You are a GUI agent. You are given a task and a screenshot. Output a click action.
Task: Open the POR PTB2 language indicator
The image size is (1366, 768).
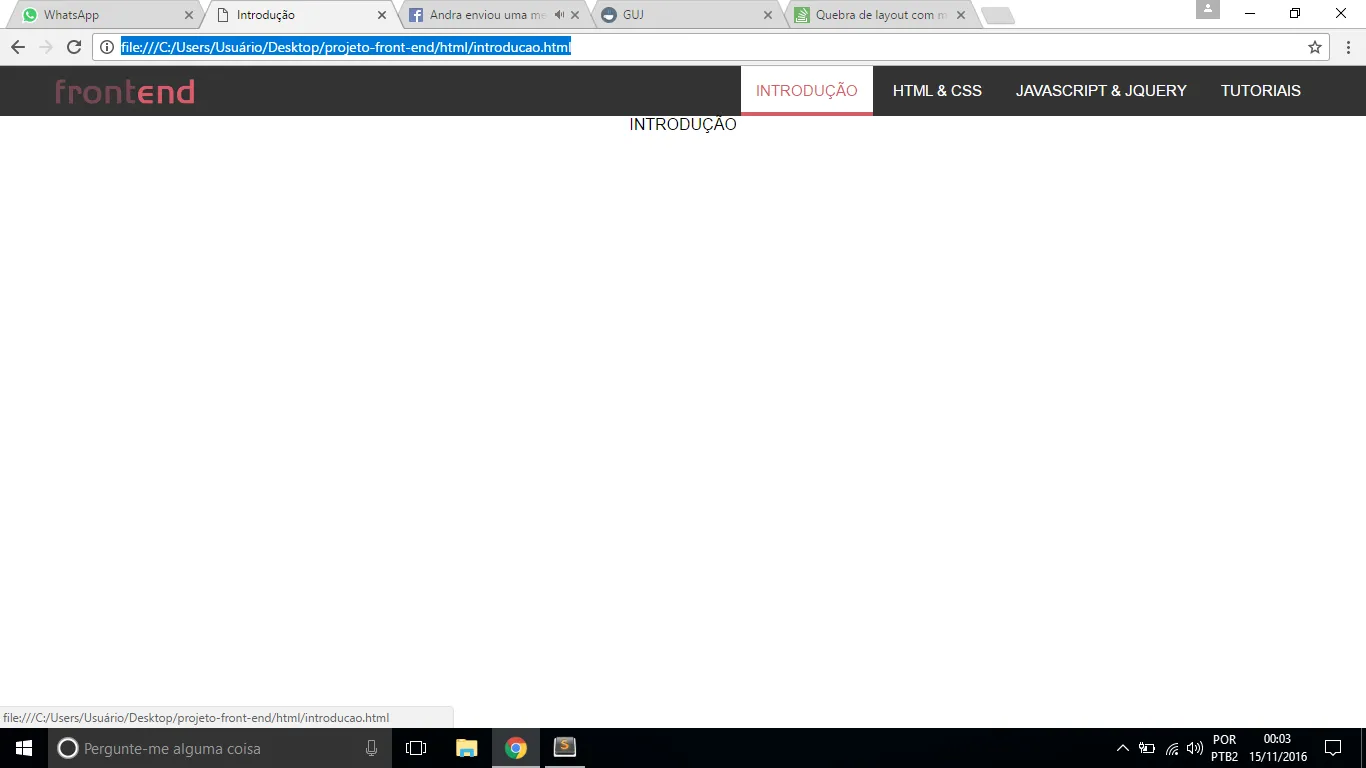coord(1224,748)
